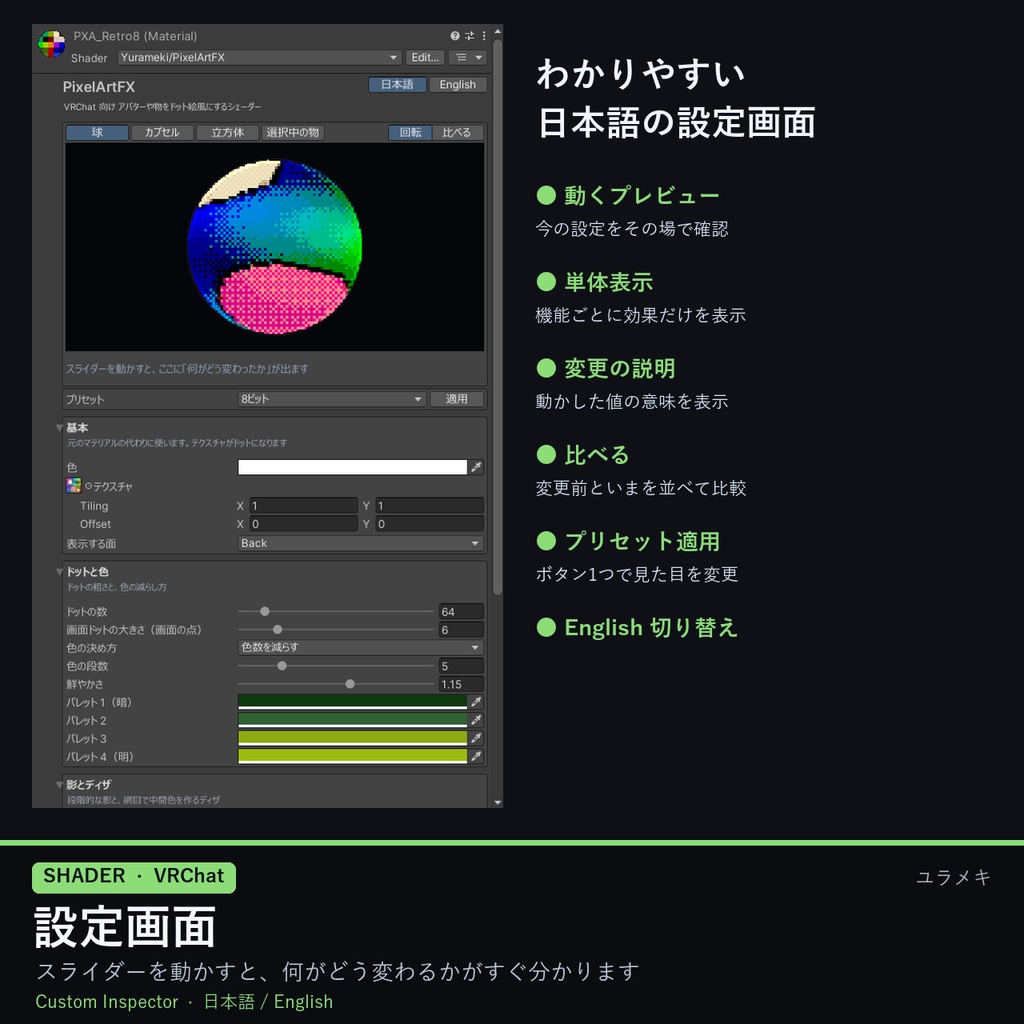Toggle 比べる comparison view
The height and width of the screenshot is (1024, 1024).
(456, 133)
